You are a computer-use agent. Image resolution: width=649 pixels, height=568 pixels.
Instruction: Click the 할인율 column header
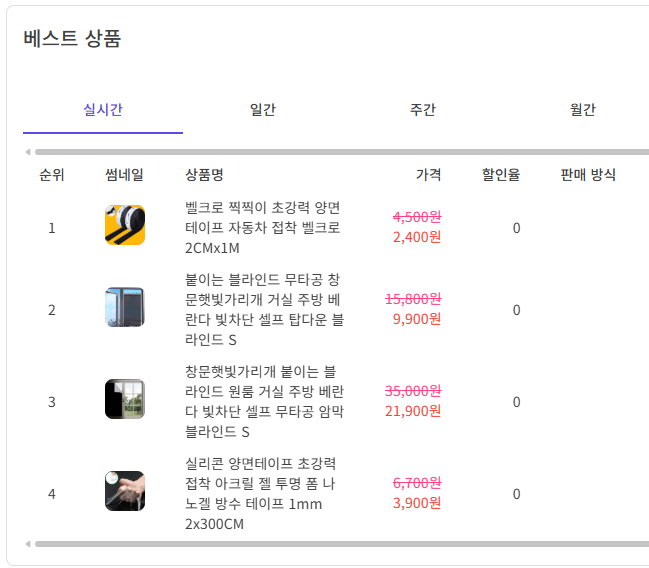(x=501, y=174)
